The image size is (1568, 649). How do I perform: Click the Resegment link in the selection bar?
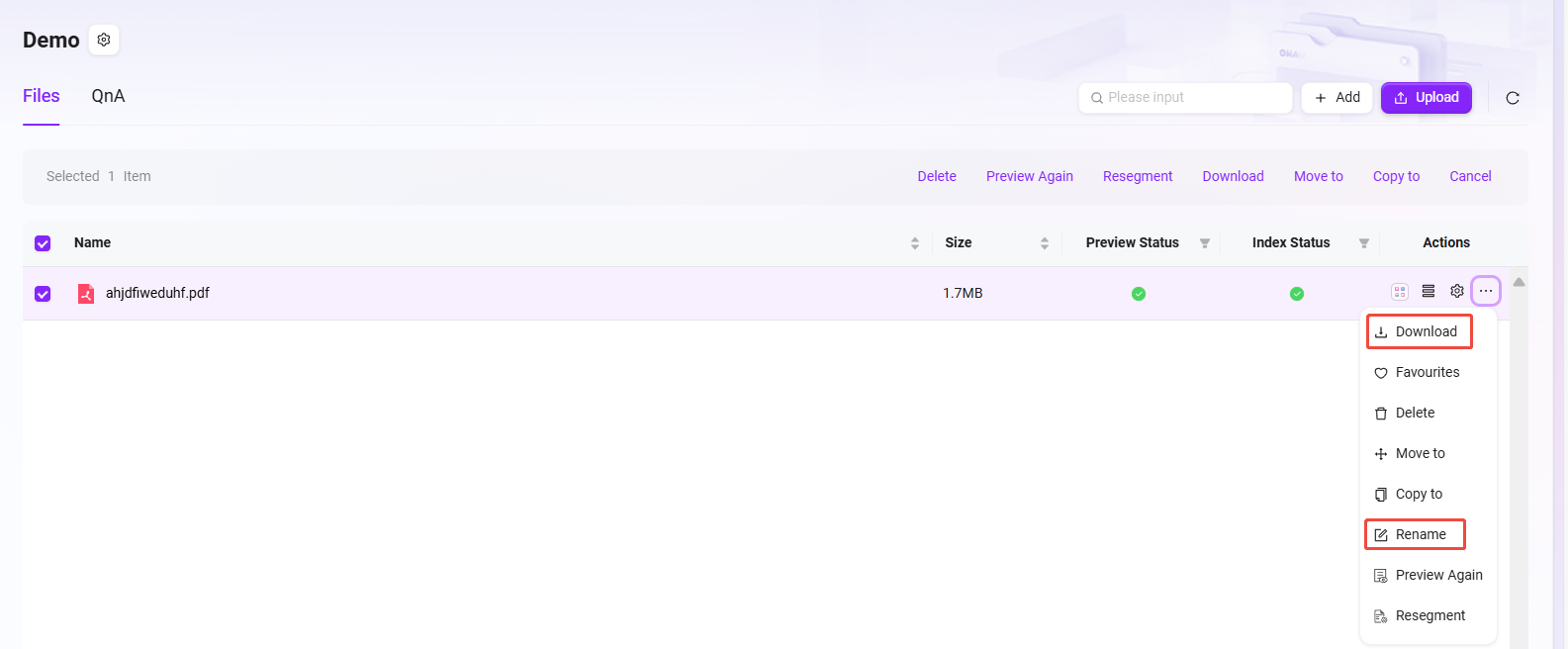[x=1137, y=176]
